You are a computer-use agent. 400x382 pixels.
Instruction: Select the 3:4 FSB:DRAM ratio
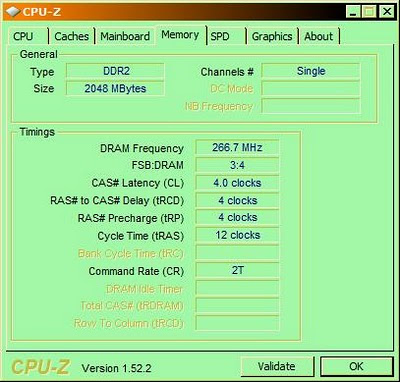[x=237, y=165]
